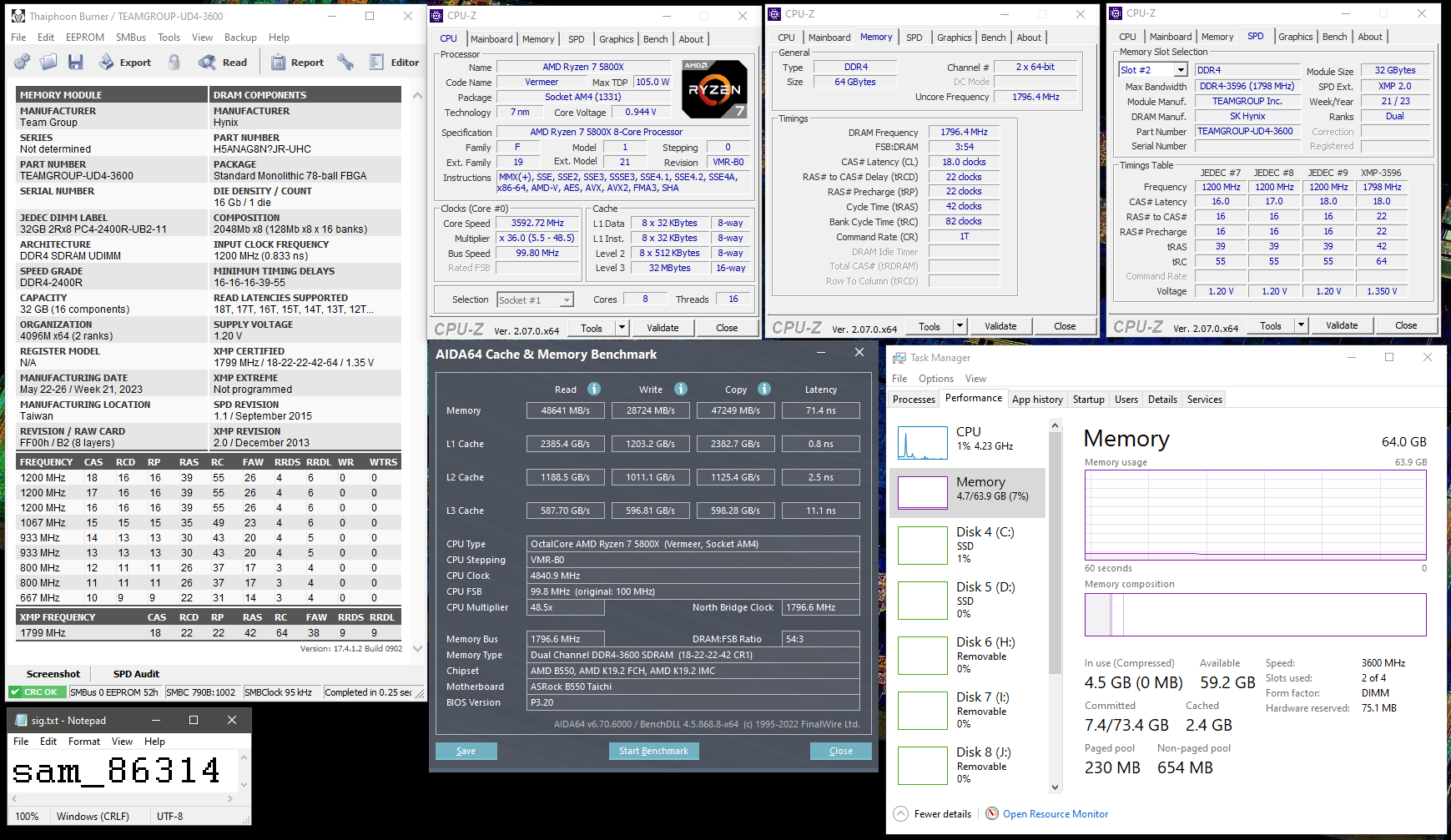The width and height of the screenshot is (1451, 840).
Task: Select Disk 8 (J:) in Task Manager sidebar
Action: tap(968, 766)
